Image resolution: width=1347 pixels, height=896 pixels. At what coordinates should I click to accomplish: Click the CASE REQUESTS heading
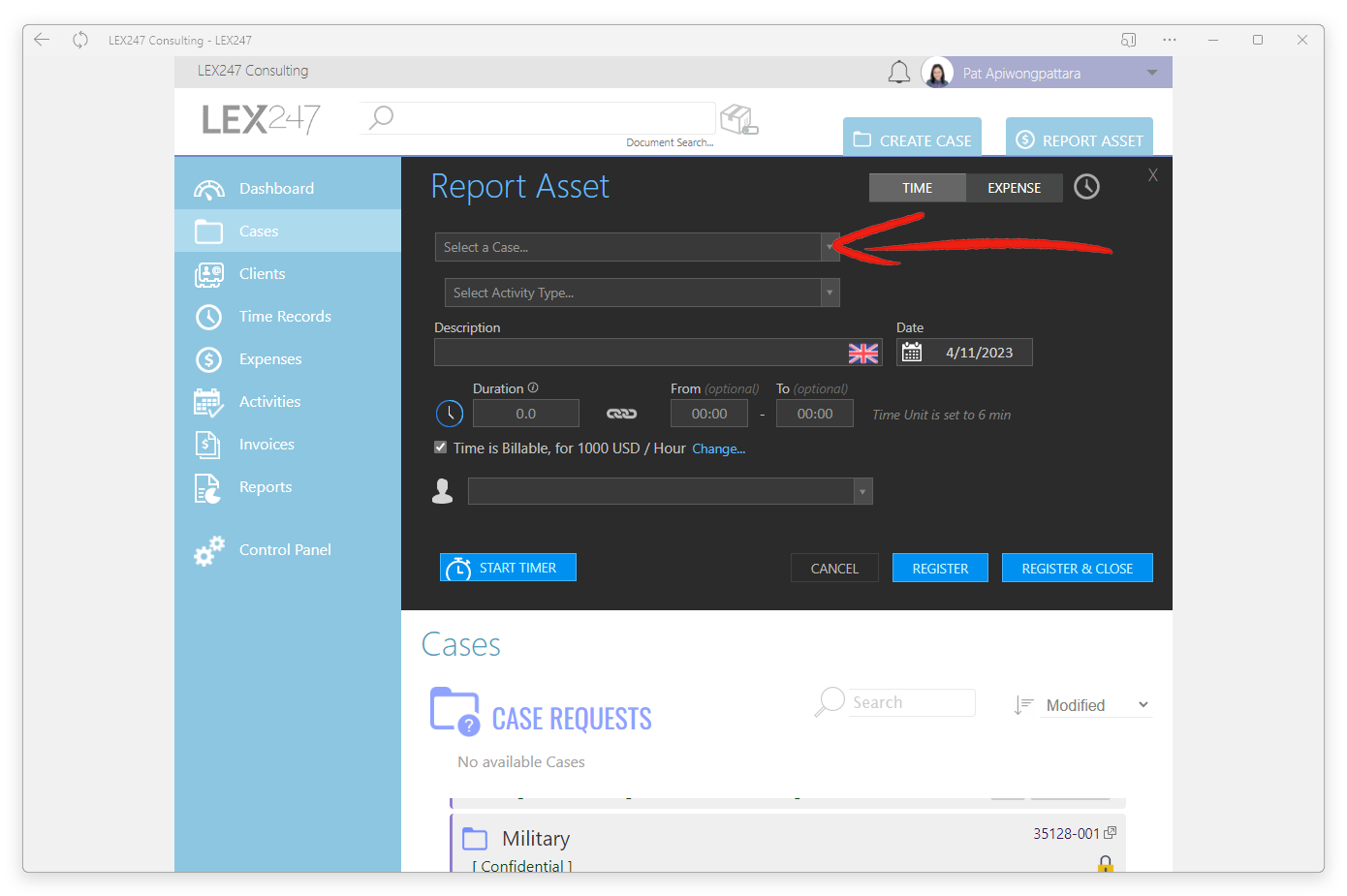click(x=572, y=719)
